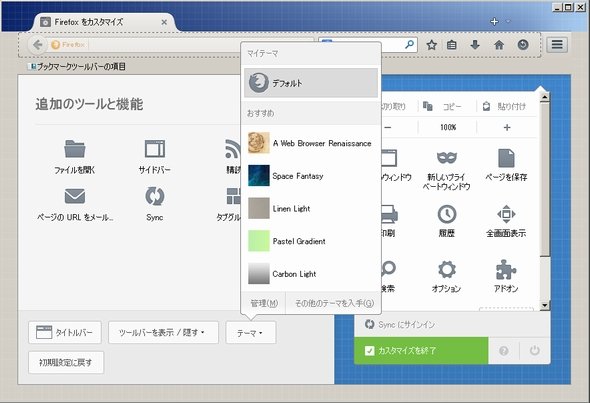Click the Pastel Gradient green swatch
This screenshot has width=590, height=403.
259,241
